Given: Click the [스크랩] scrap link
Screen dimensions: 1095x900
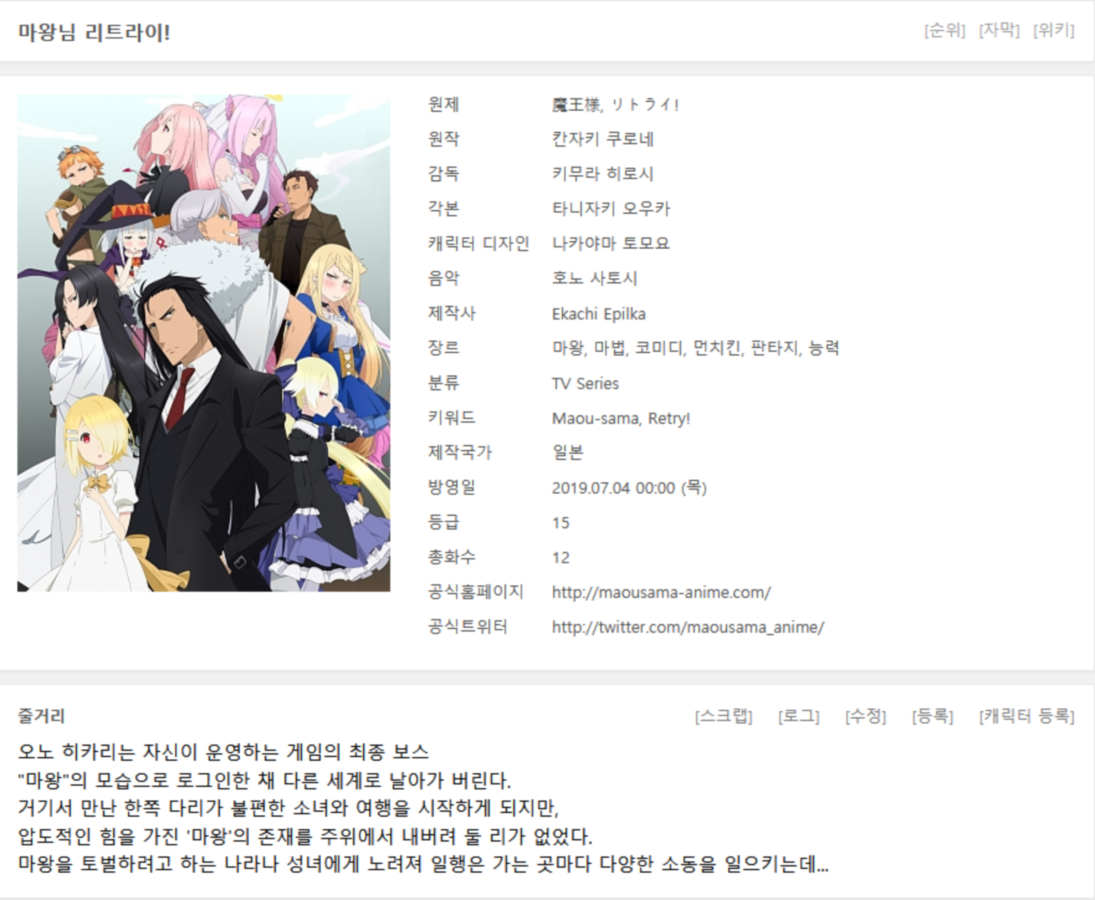Looking at the screenshot, I should [x=723, y=716].
